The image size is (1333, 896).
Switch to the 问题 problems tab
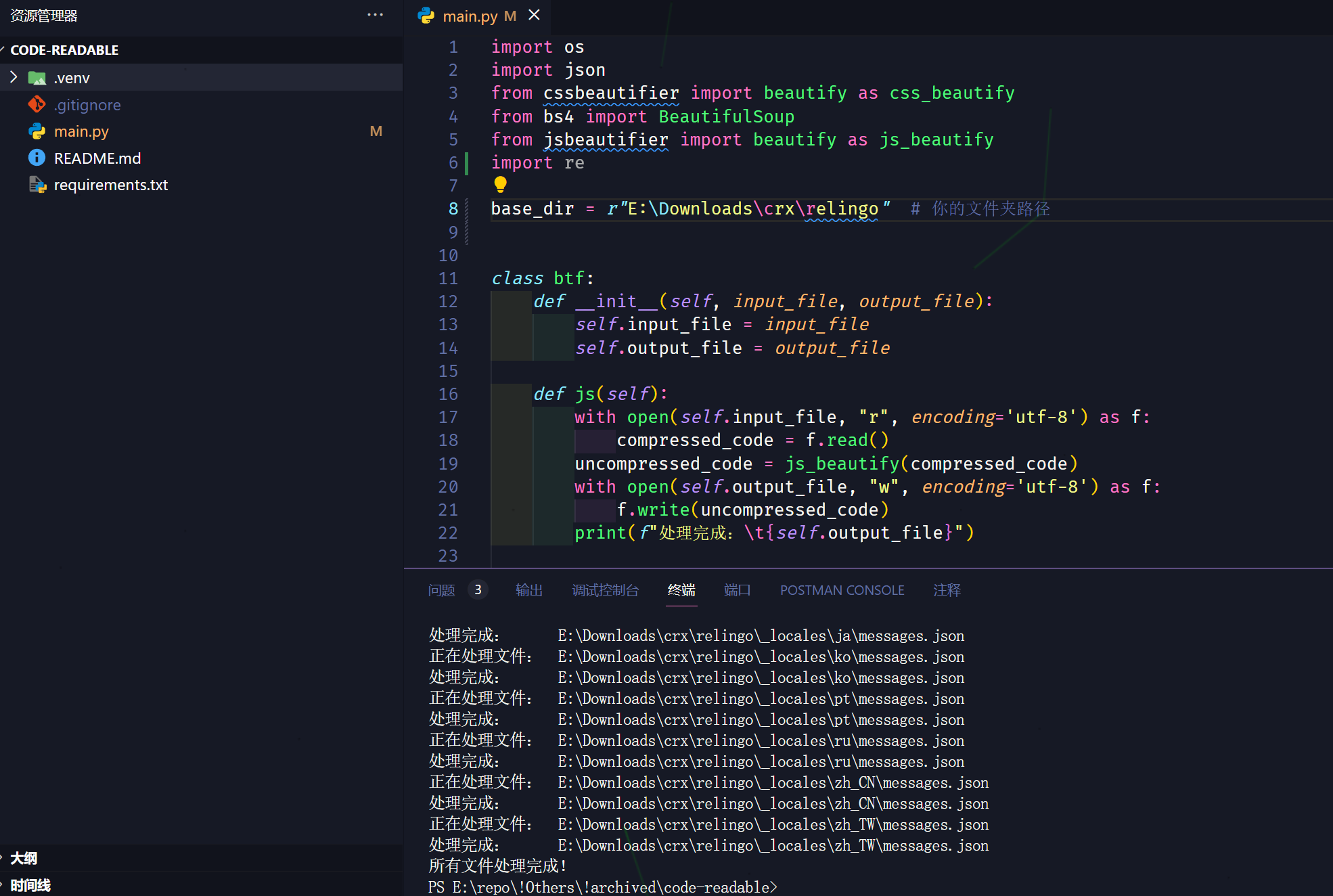(x=441, y=590)
